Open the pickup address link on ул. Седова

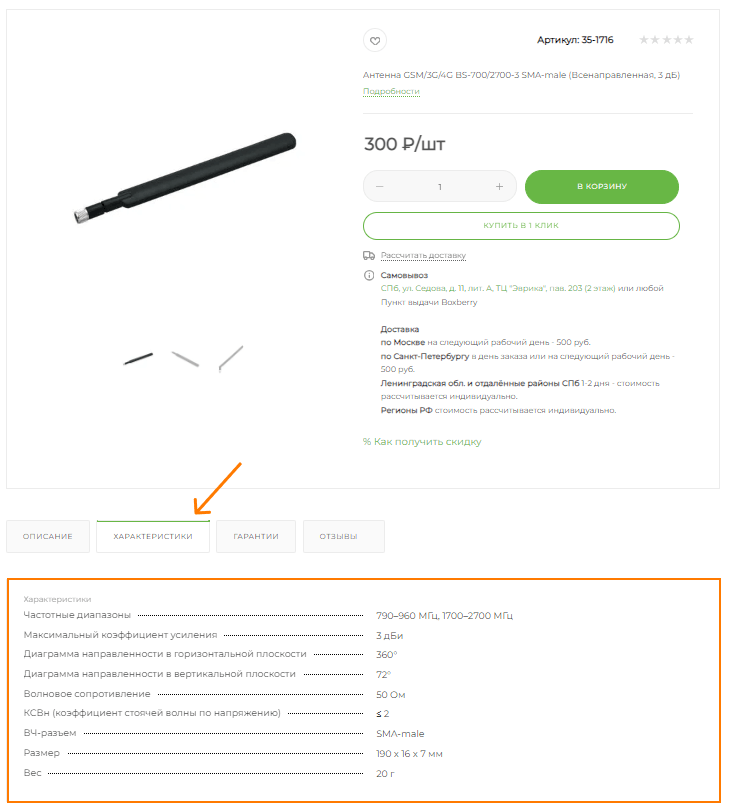pos(498,288)
